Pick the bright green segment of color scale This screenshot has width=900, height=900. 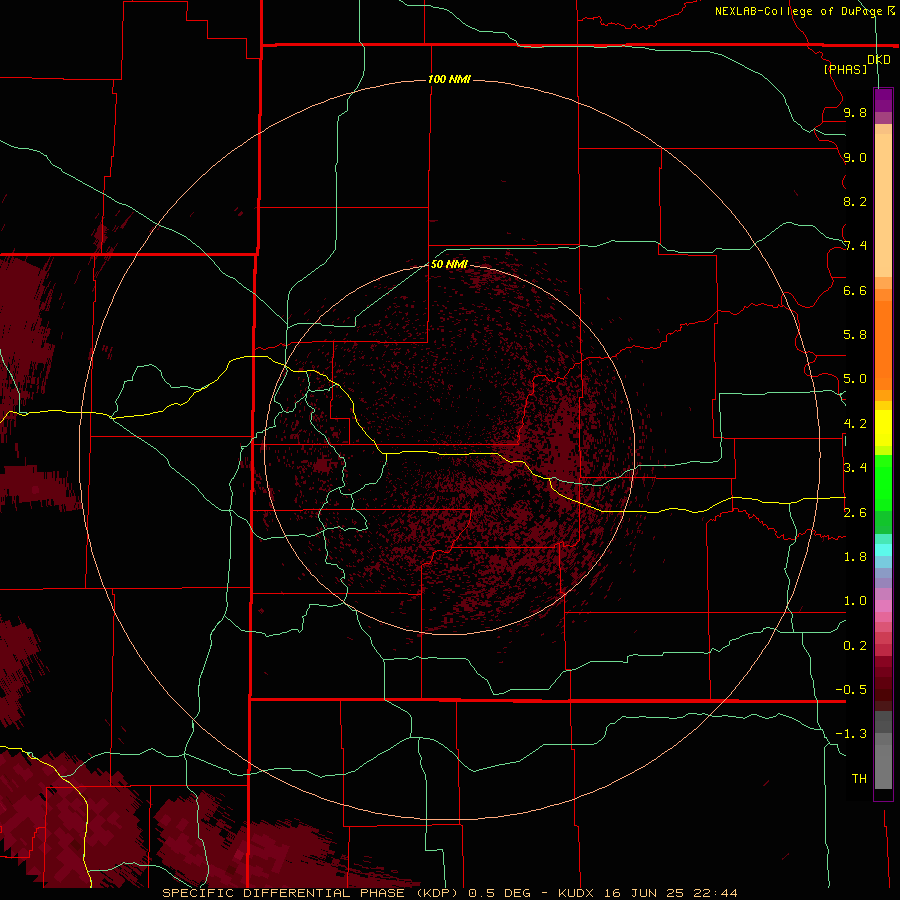(883, 482)
